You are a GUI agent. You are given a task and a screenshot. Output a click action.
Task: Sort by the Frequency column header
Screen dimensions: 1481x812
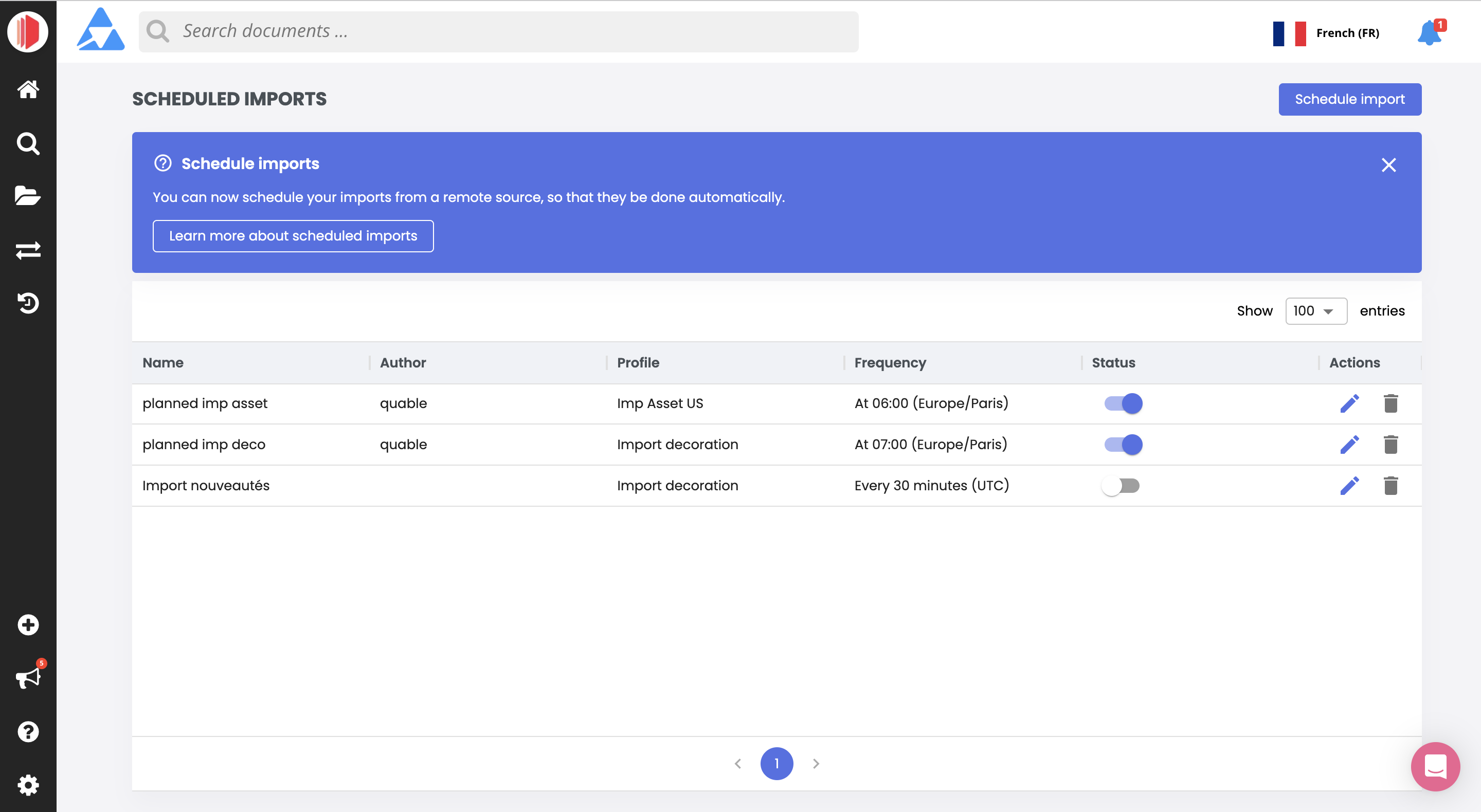tap(890, 363)
